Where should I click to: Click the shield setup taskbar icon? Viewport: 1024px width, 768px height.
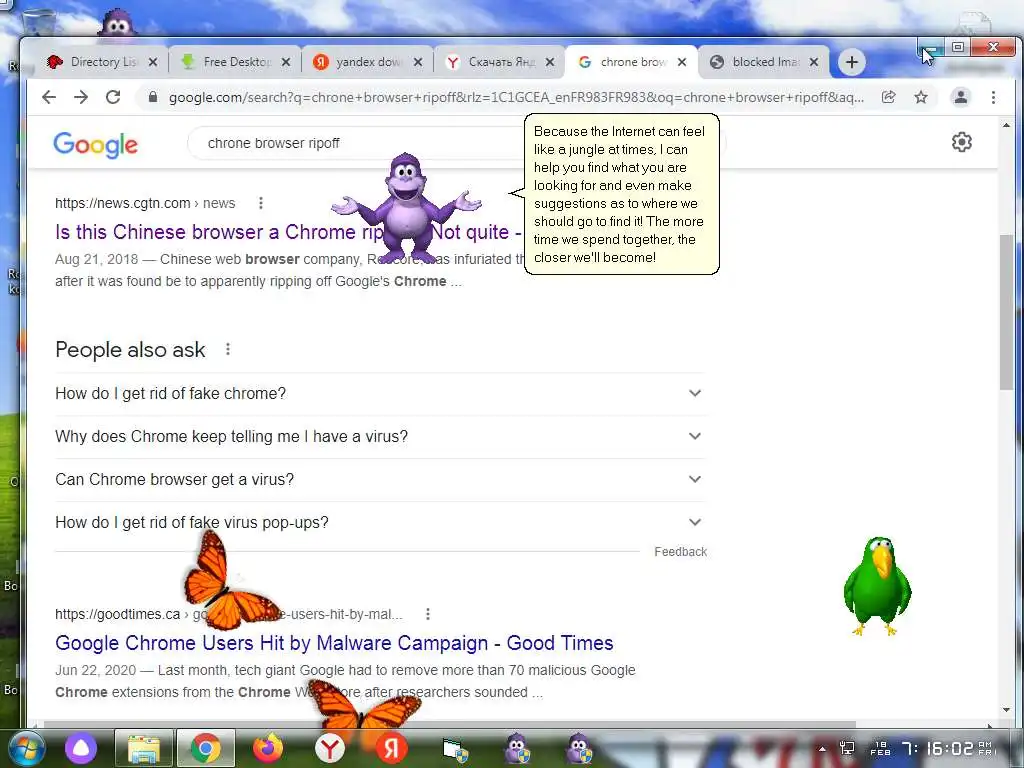pos(455,750)
